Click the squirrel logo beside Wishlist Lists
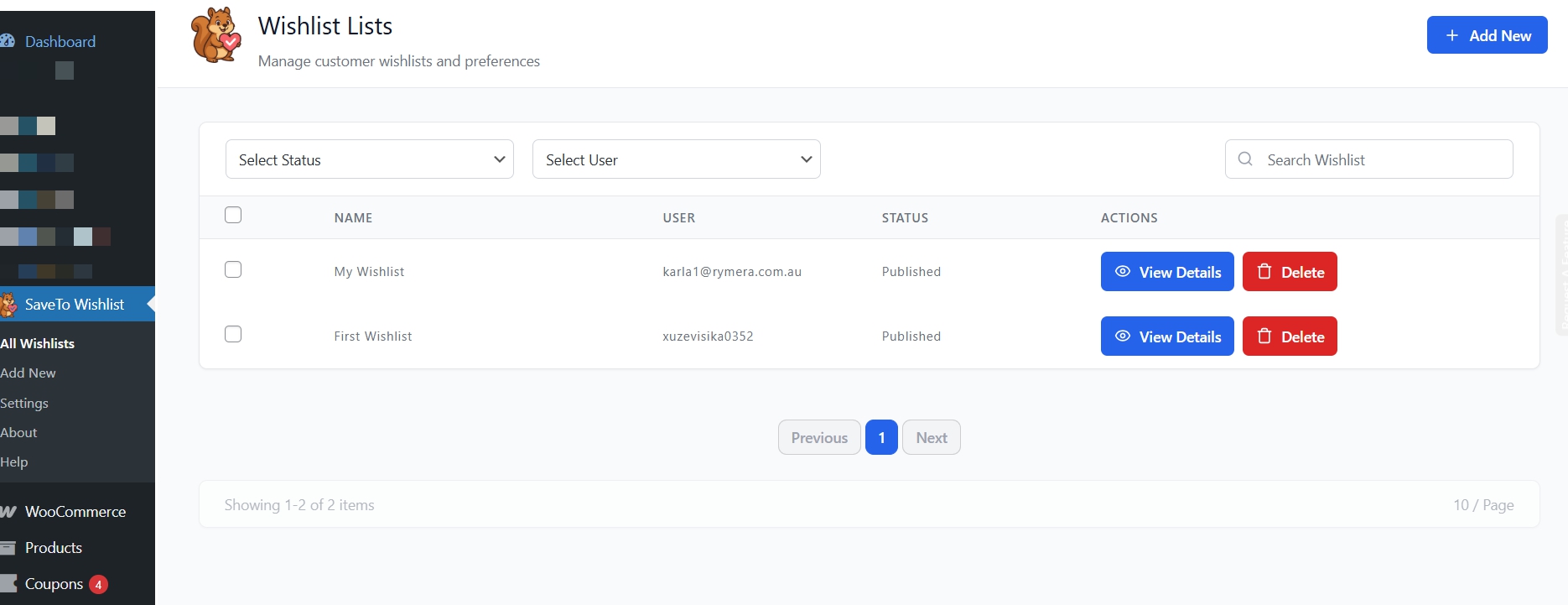 (x=215, y=35)
